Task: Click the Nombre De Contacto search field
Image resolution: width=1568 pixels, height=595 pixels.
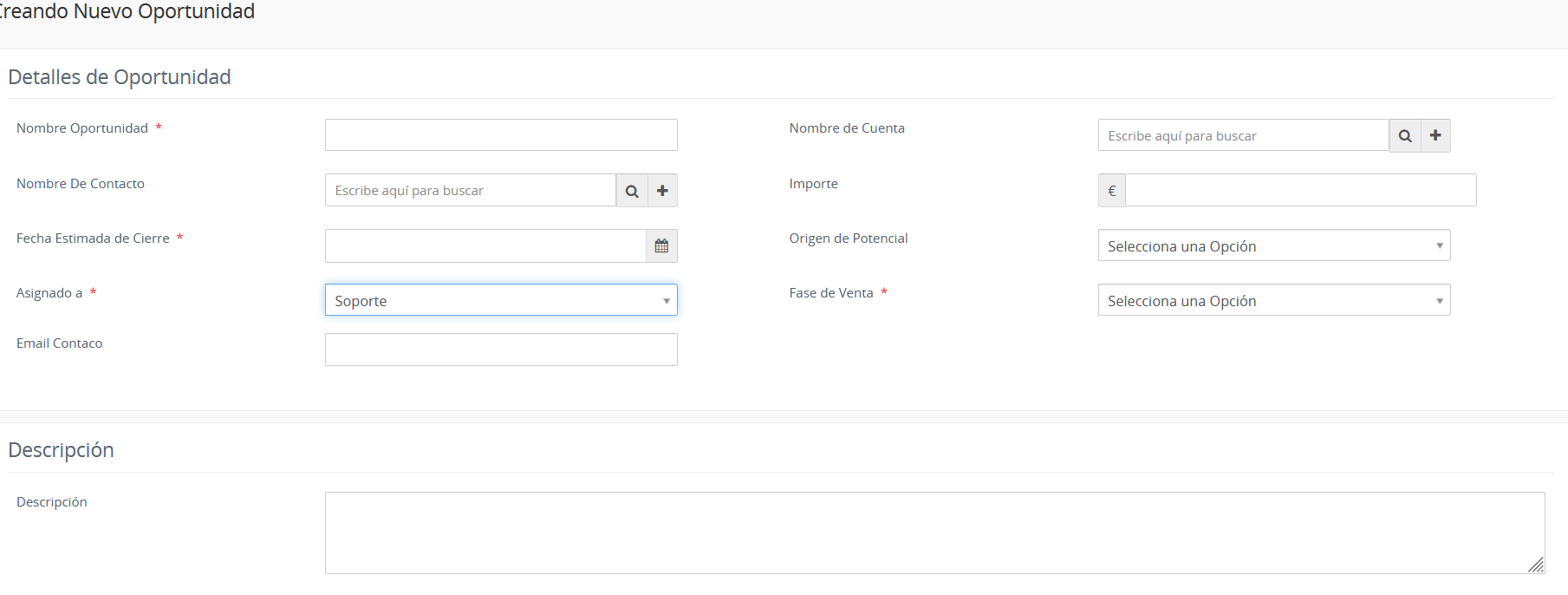Action: click(471, 191)
